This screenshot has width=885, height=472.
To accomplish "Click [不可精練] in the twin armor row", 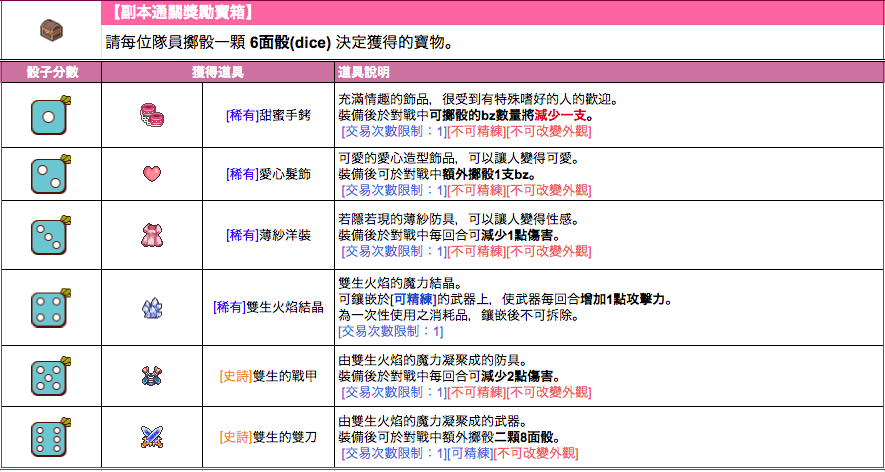I will [x=476, y=392].
